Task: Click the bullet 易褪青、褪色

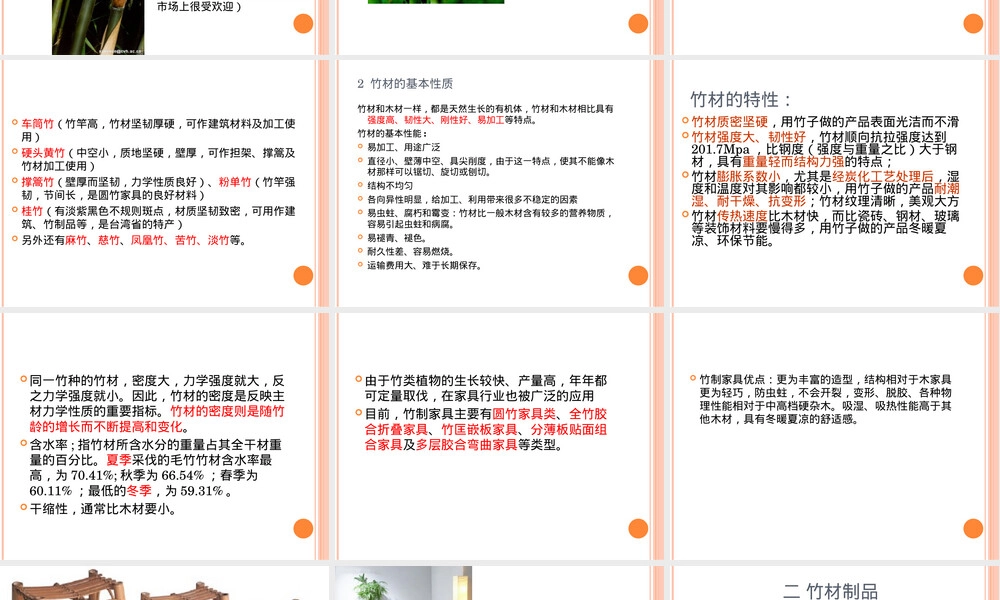Action: pyautogui.click(x=396, y=238)
